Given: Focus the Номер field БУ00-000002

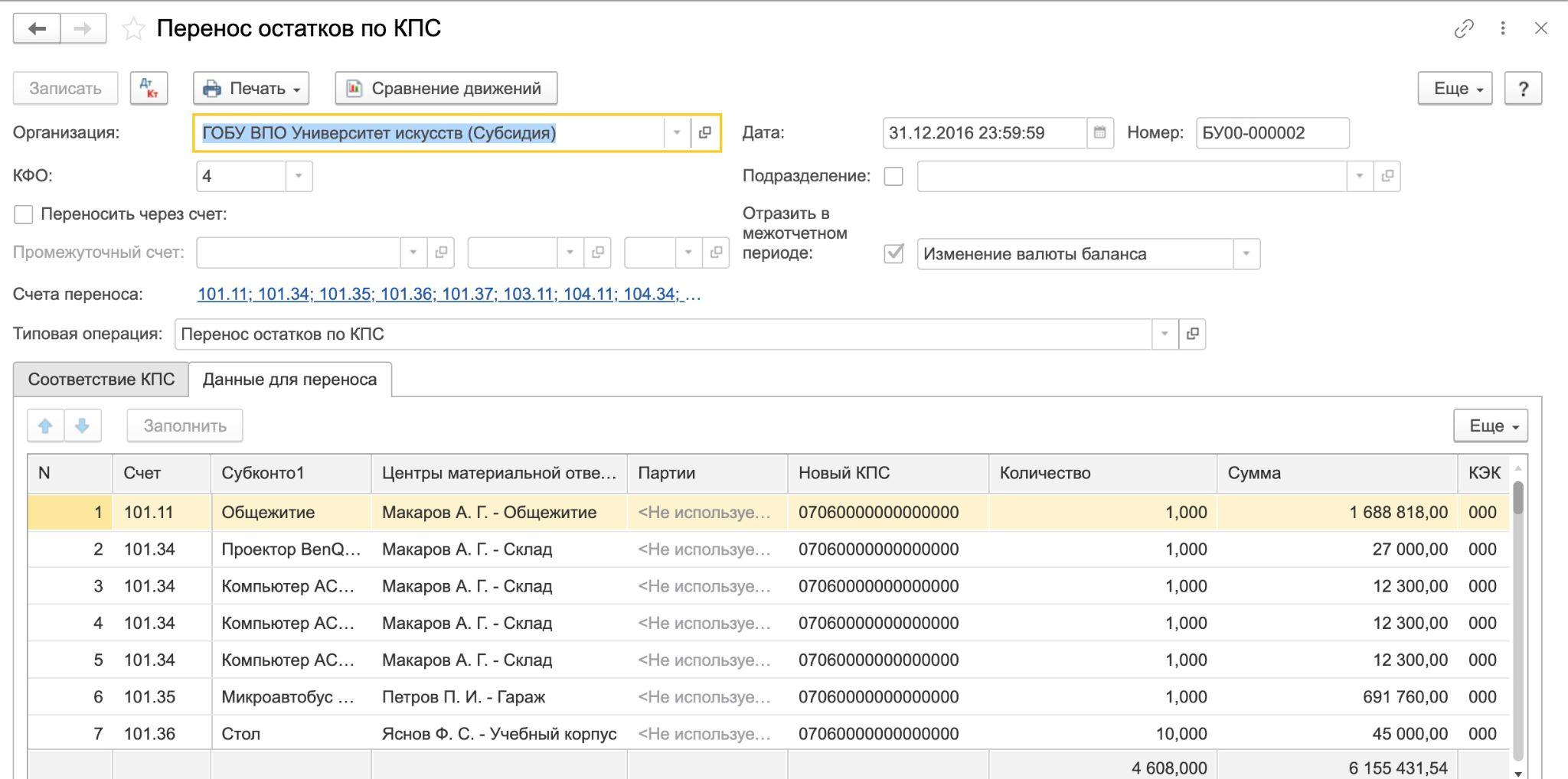Looking at the screenshot, I should (x=1272, y=132).
